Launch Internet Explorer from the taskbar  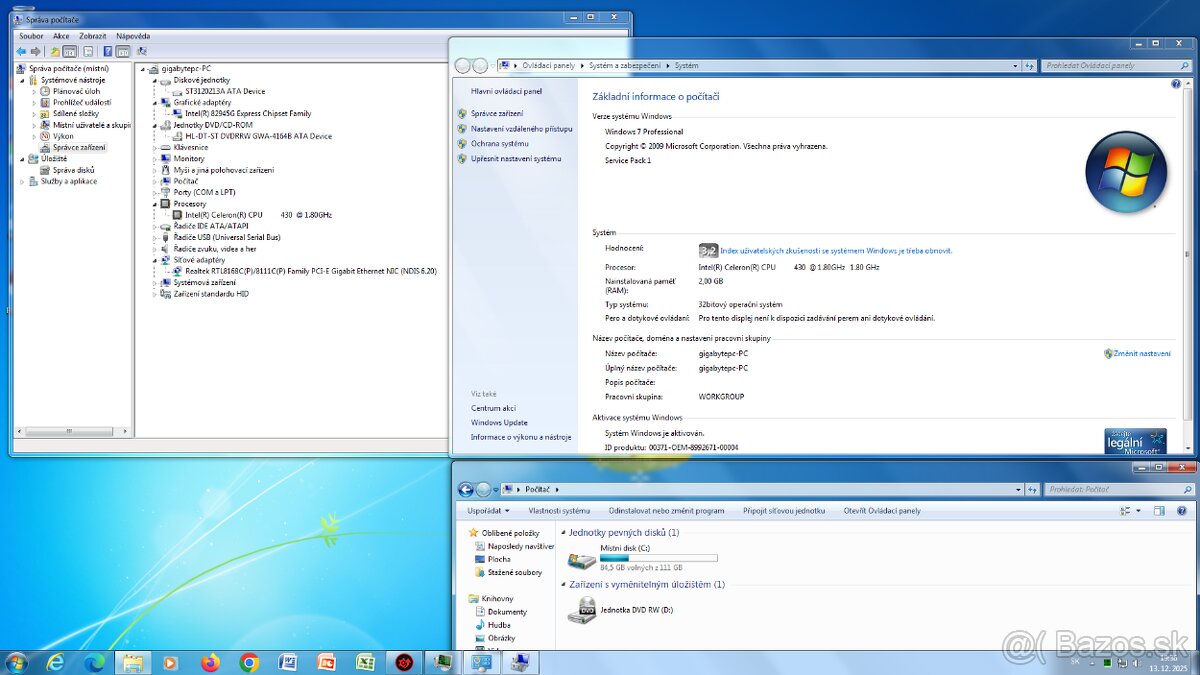pos(55,662)
